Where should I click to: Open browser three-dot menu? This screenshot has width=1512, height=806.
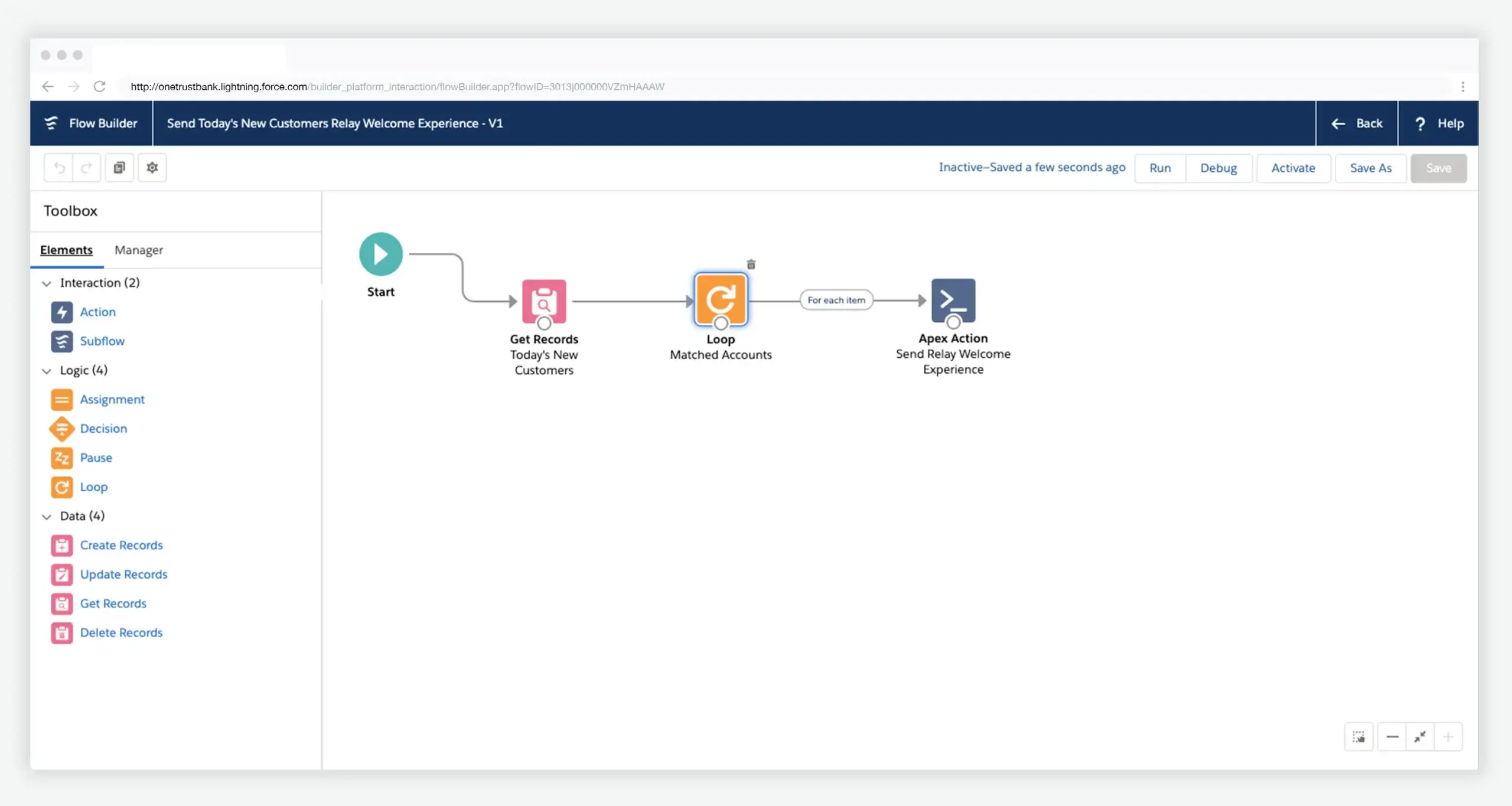click(x=1463, y=87)
